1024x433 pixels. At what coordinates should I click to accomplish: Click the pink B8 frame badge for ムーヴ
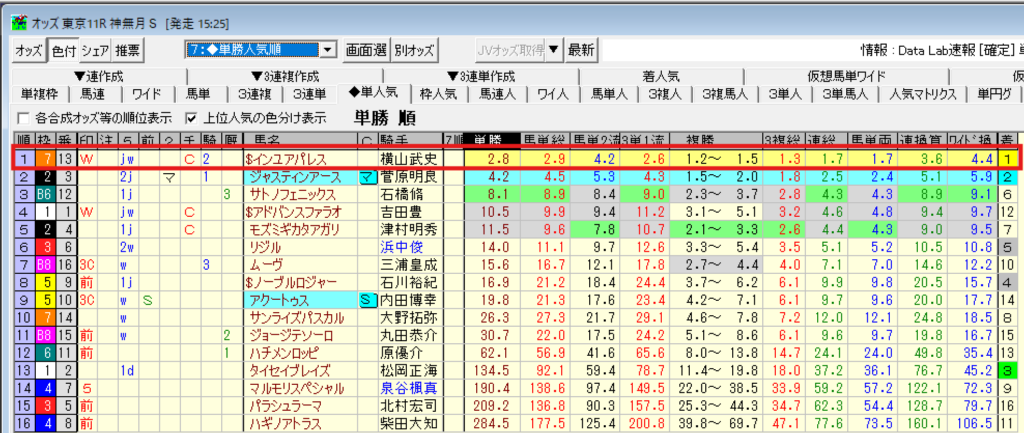(x=46, y=264)
